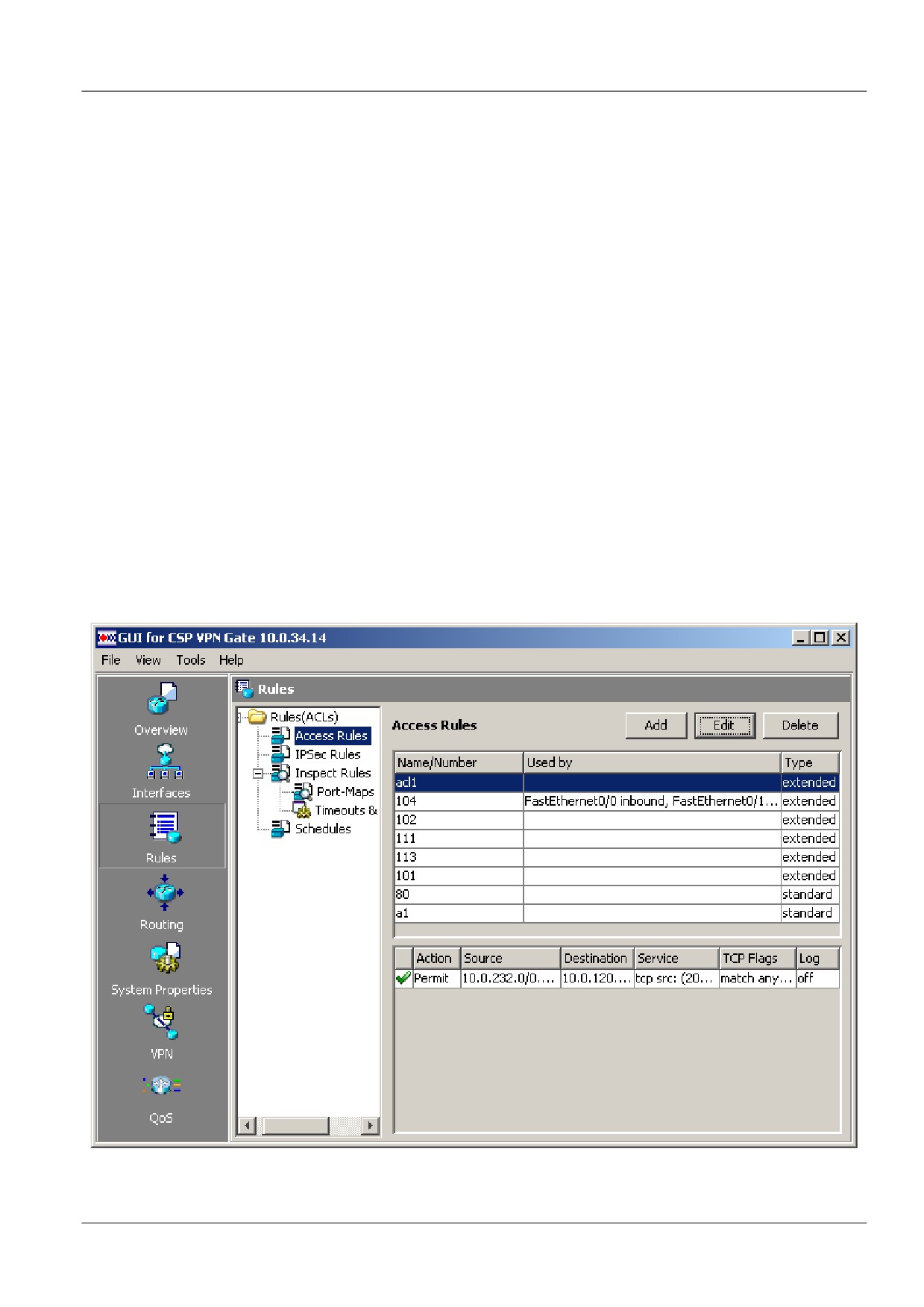The width and height of the screenshot is (924, 1307).
Task: Sort by Used by column header
Action: (x=652, y=762)
